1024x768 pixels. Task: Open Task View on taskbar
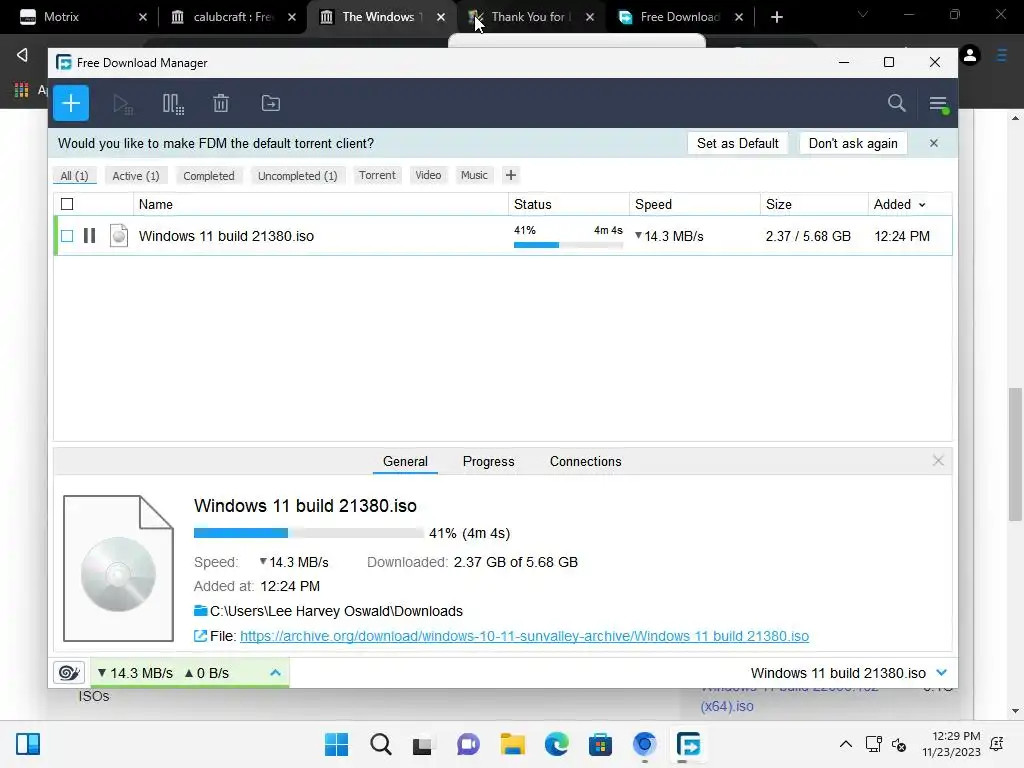[423, 744]
